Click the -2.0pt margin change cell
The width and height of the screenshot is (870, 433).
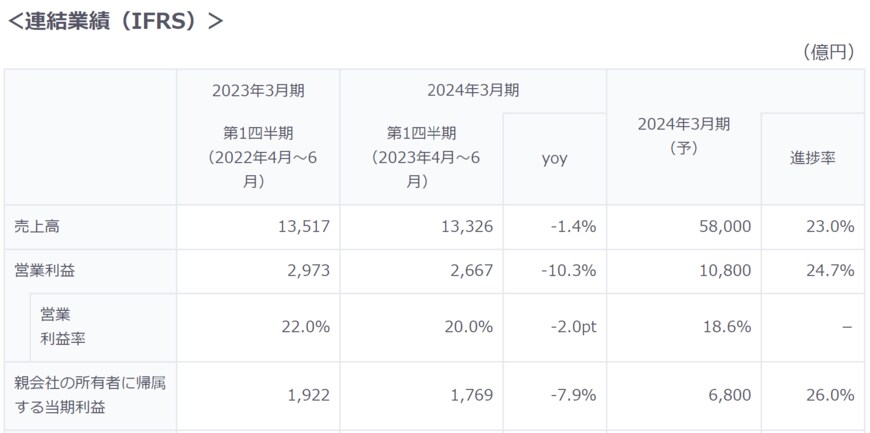(x=570, y=327)
